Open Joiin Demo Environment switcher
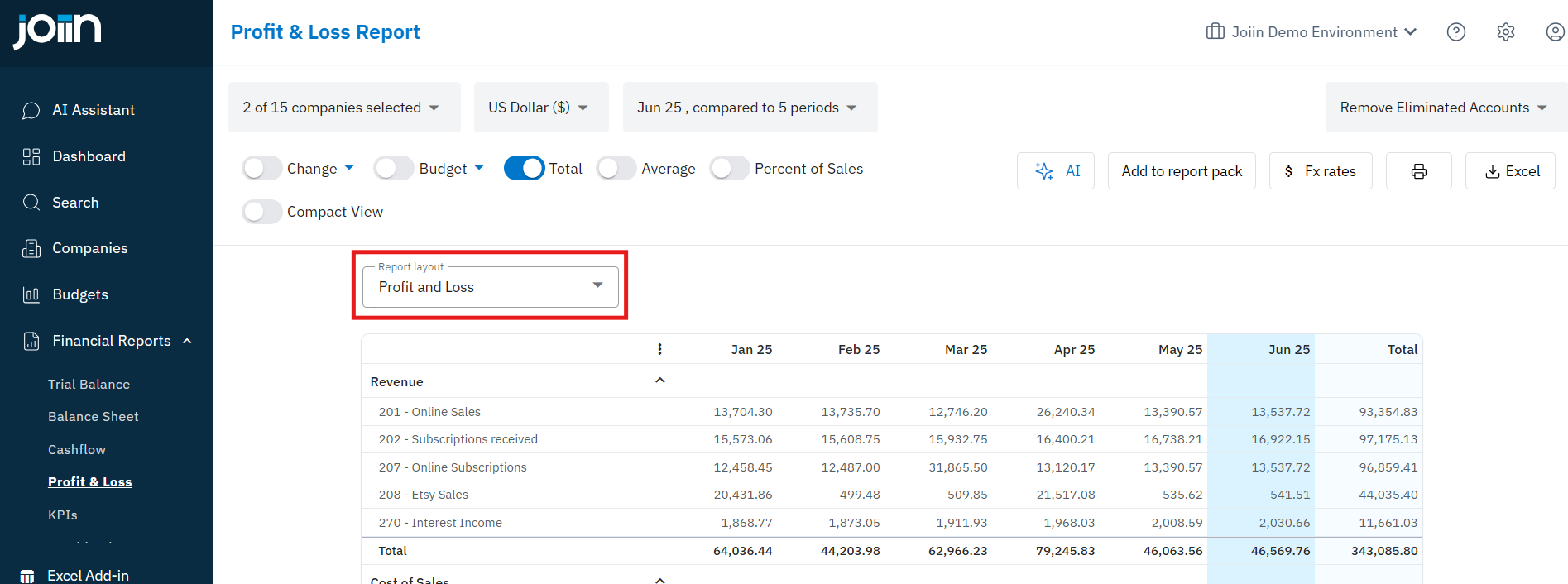1568x584 pixels. pyautogui.click(x=1311, y=32)
